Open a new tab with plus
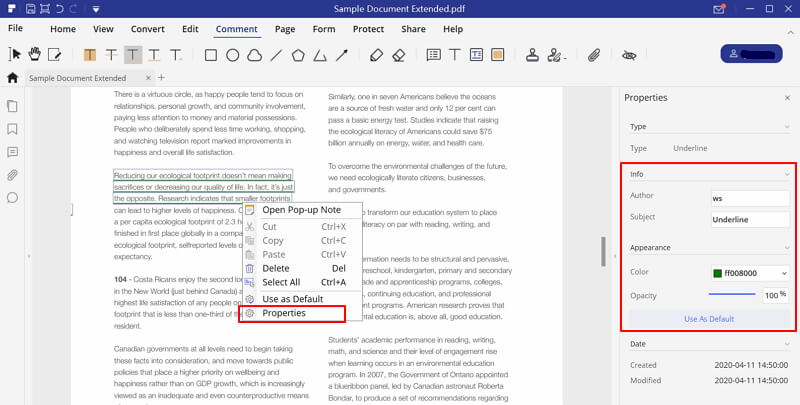The height and width of the screenshot is (405, 800). [x=162, y=78]
